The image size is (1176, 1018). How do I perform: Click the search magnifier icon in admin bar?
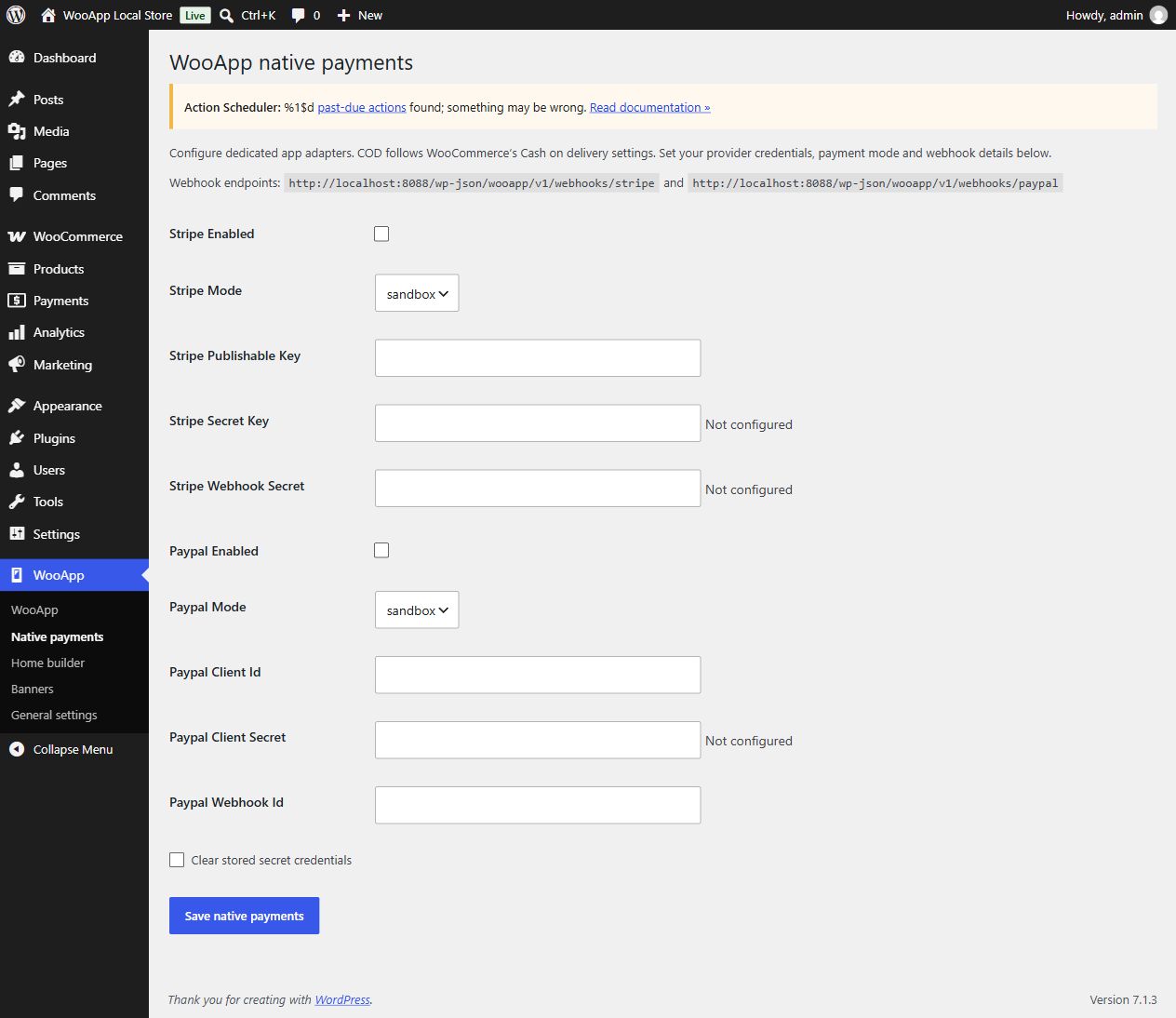click(x=226, y=15)
